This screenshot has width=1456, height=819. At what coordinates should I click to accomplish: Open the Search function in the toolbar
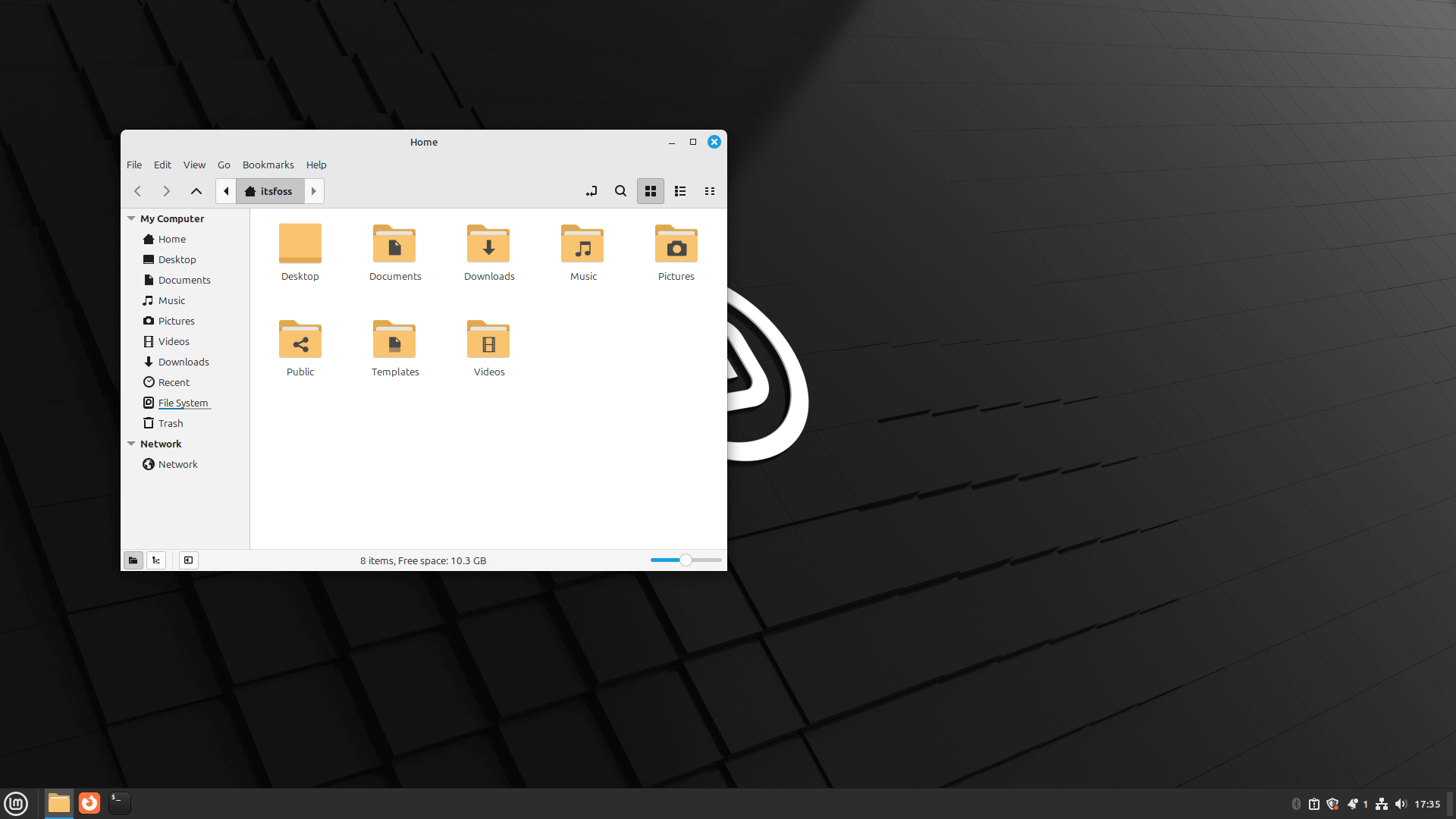pos(620,191)
